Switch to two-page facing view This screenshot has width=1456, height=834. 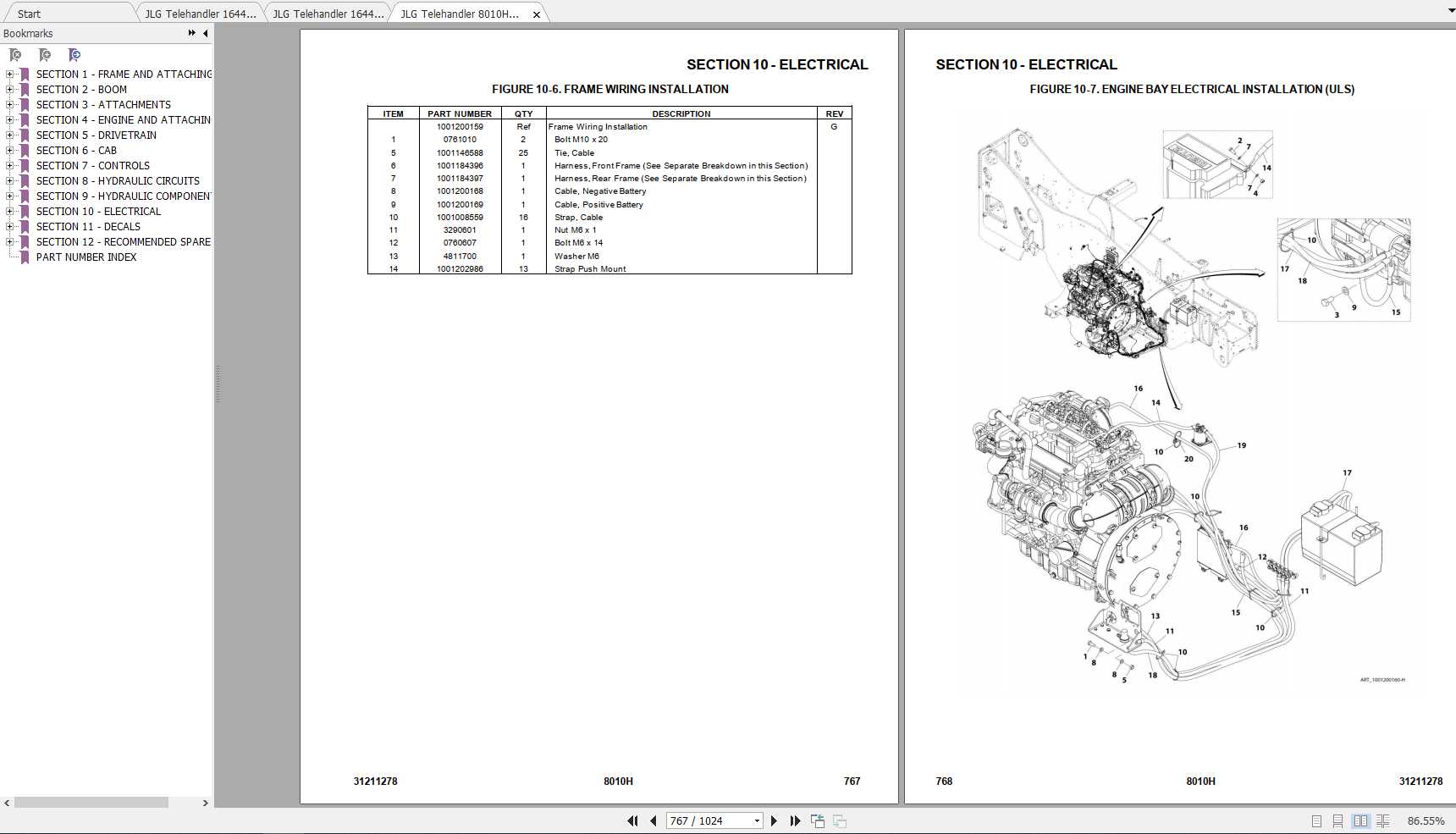pyautogui.click(x=1360, y=820)
